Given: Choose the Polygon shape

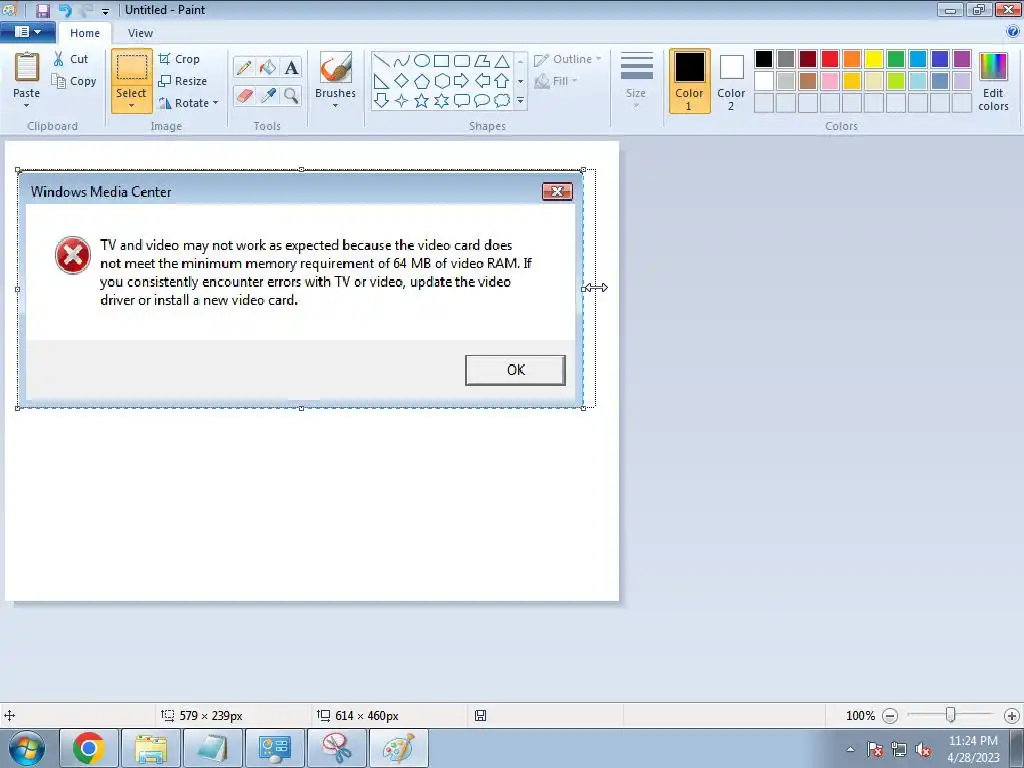Looking at the screenshot, I should pyautogui.click(x=482, y=61).
